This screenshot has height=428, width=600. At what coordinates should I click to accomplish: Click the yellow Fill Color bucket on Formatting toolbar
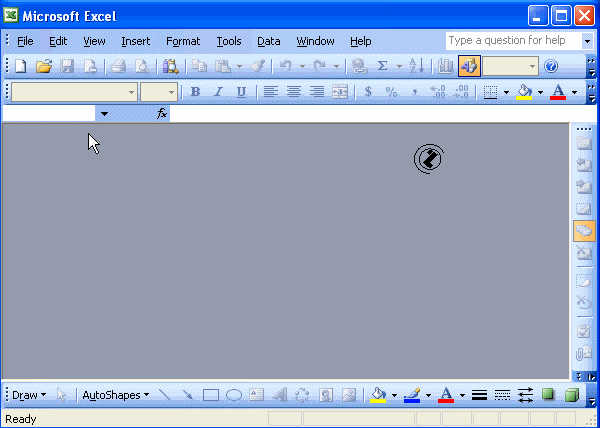tap(524, 92)
